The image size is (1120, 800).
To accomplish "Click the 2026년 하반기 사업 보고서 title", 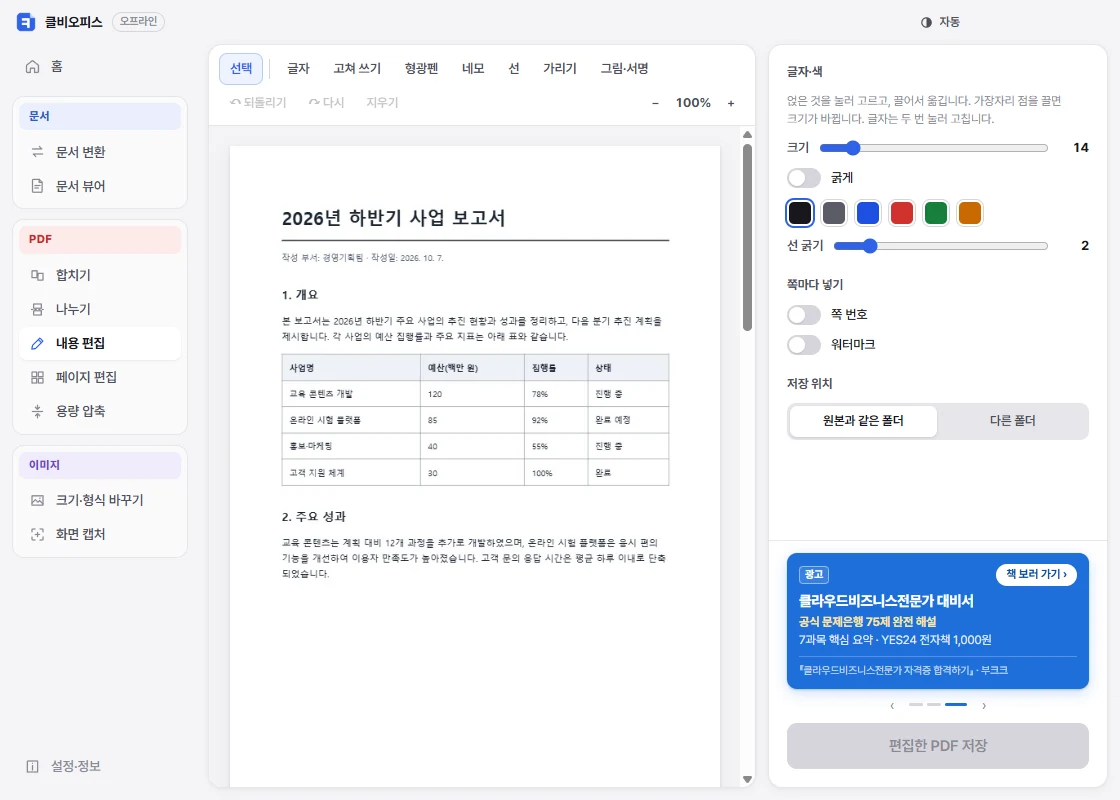I will tap(394, 218).
